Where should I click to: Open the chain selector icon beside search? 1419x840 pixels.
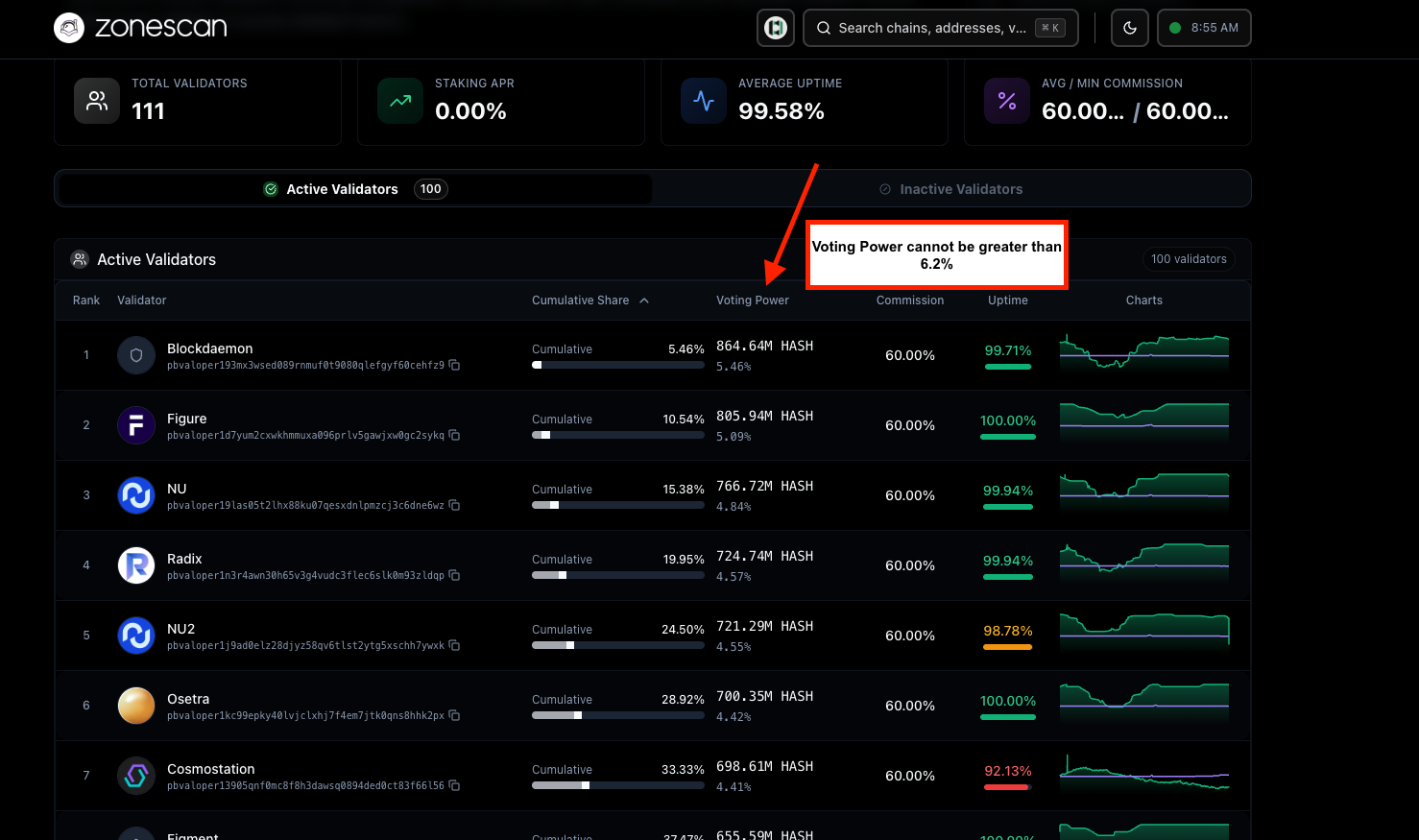[776, 28]
